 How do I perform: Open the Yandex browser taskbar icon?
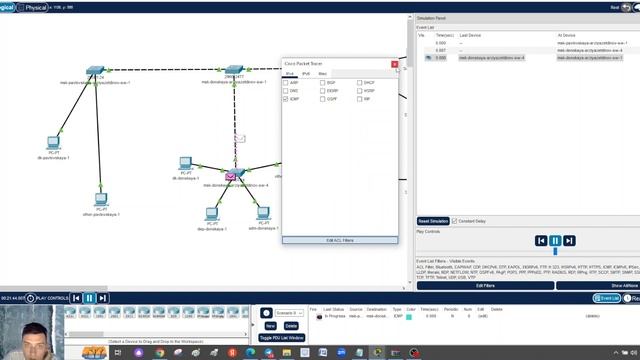(x=232, y=353)
